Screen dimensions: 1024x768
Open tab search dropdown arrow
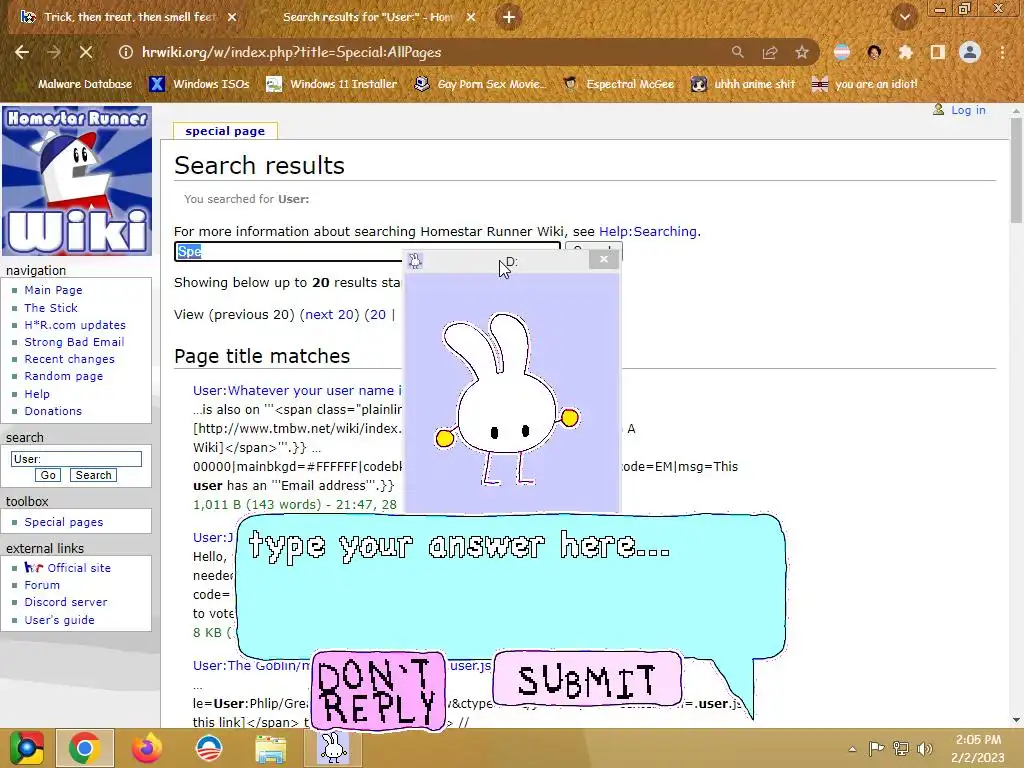coord(904,17)
